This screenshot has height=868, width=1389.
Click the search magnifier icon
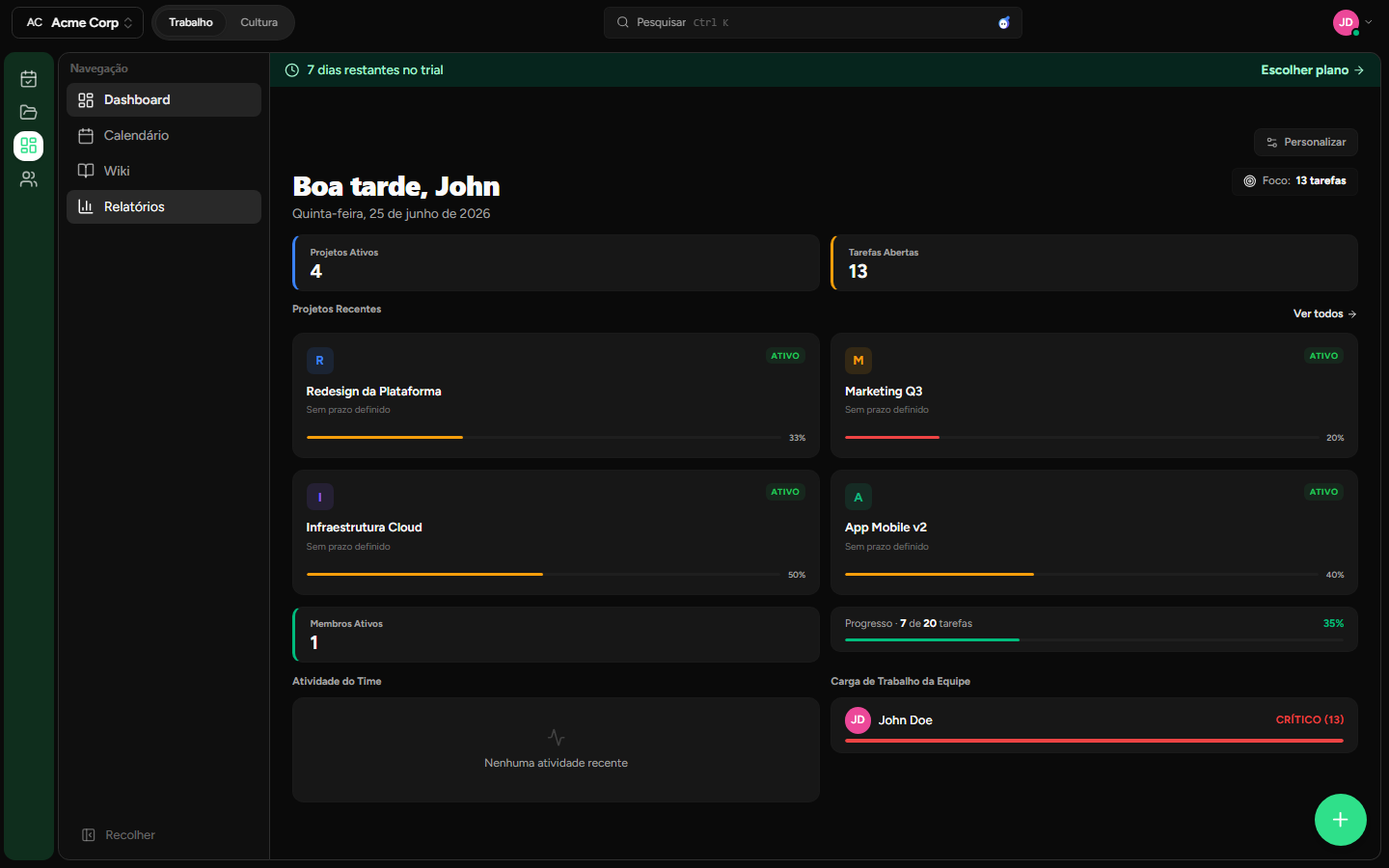(x=623, y=22)
